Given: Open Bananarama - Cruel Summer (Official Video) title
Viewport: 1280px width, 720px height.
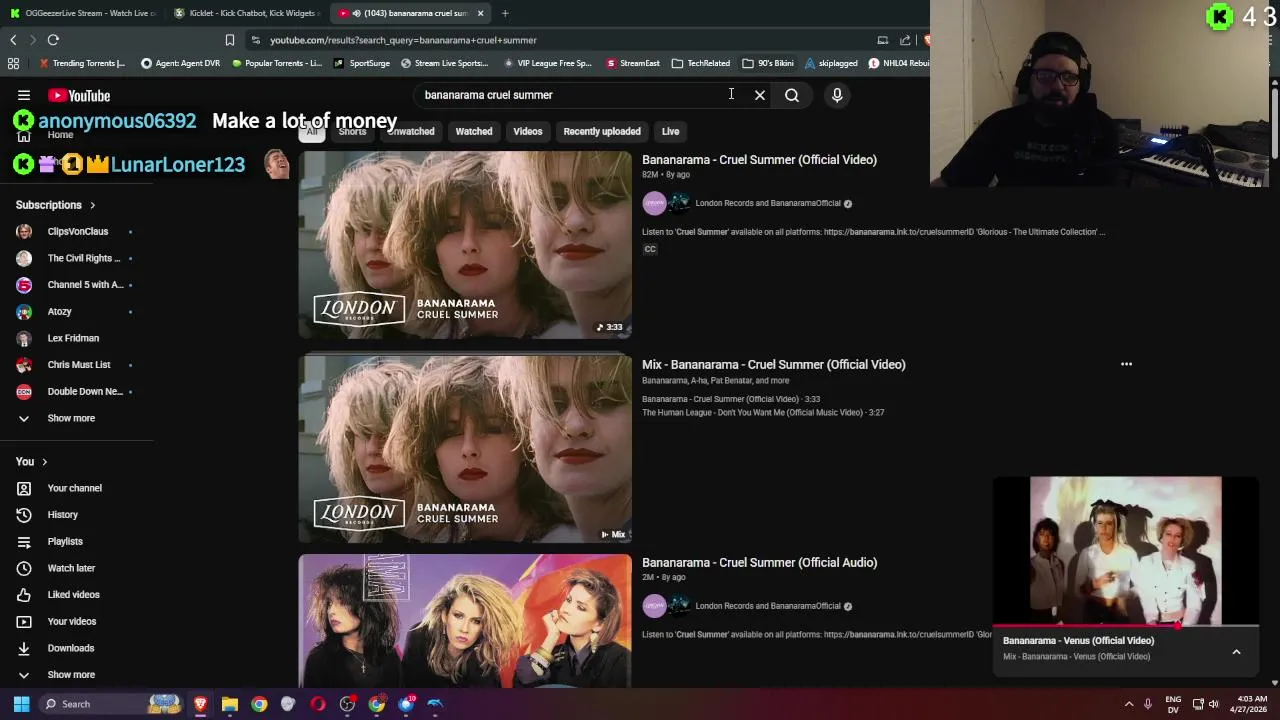Looking at the screenshot, I should [759, 160].
